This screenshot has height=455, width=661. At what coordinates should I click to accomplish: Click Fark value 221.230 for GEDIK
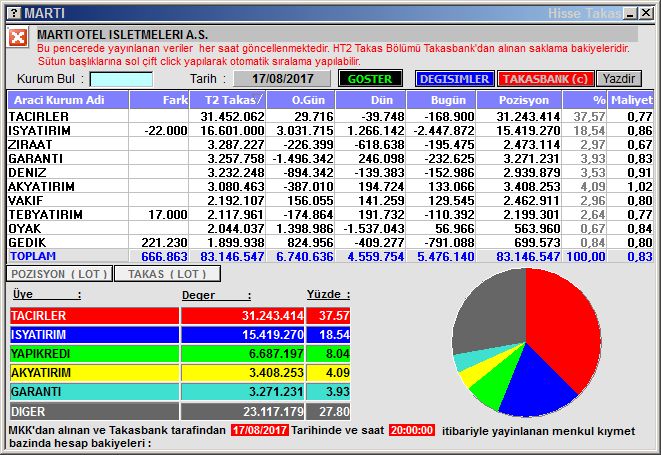[x=164, y=242]
